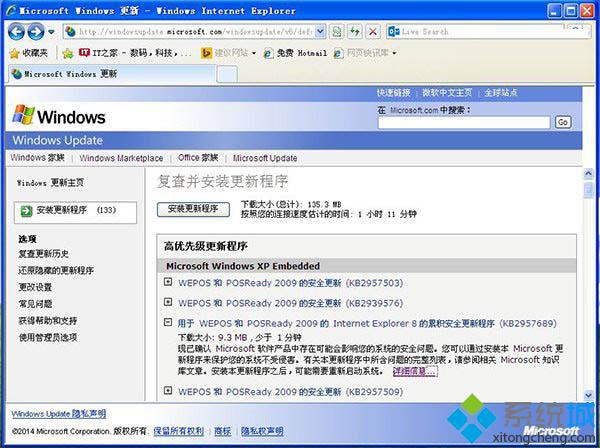Viewport: 600px width, 448px height.
Task: Click sidebar 安装更新程序 (133) link
Action: (76, 210)
